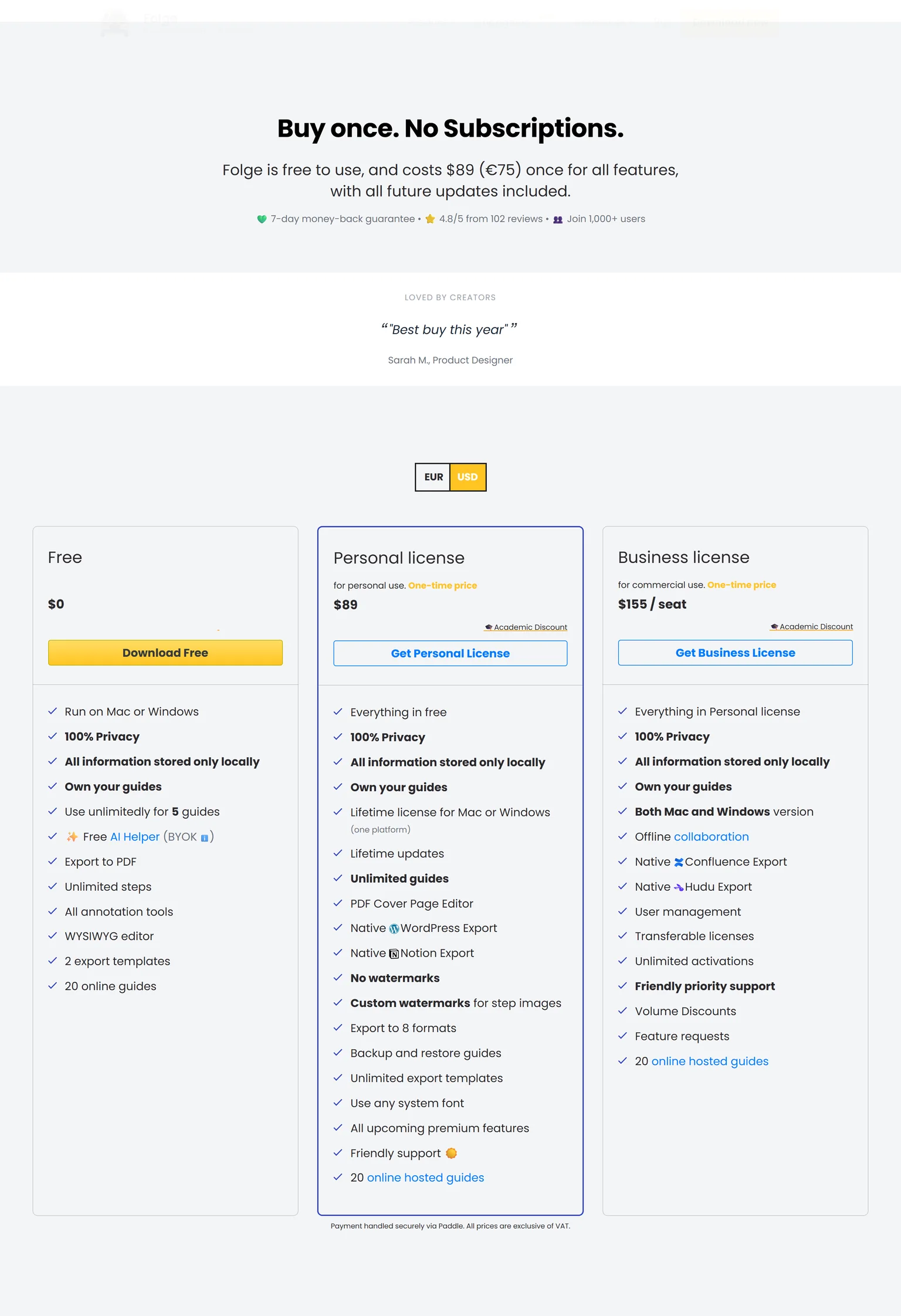This screenshot has width=901, height=1316.
Task: Click the 'Buy once. No Subscriptions.' heading
Action: click(x=450, y=128)
